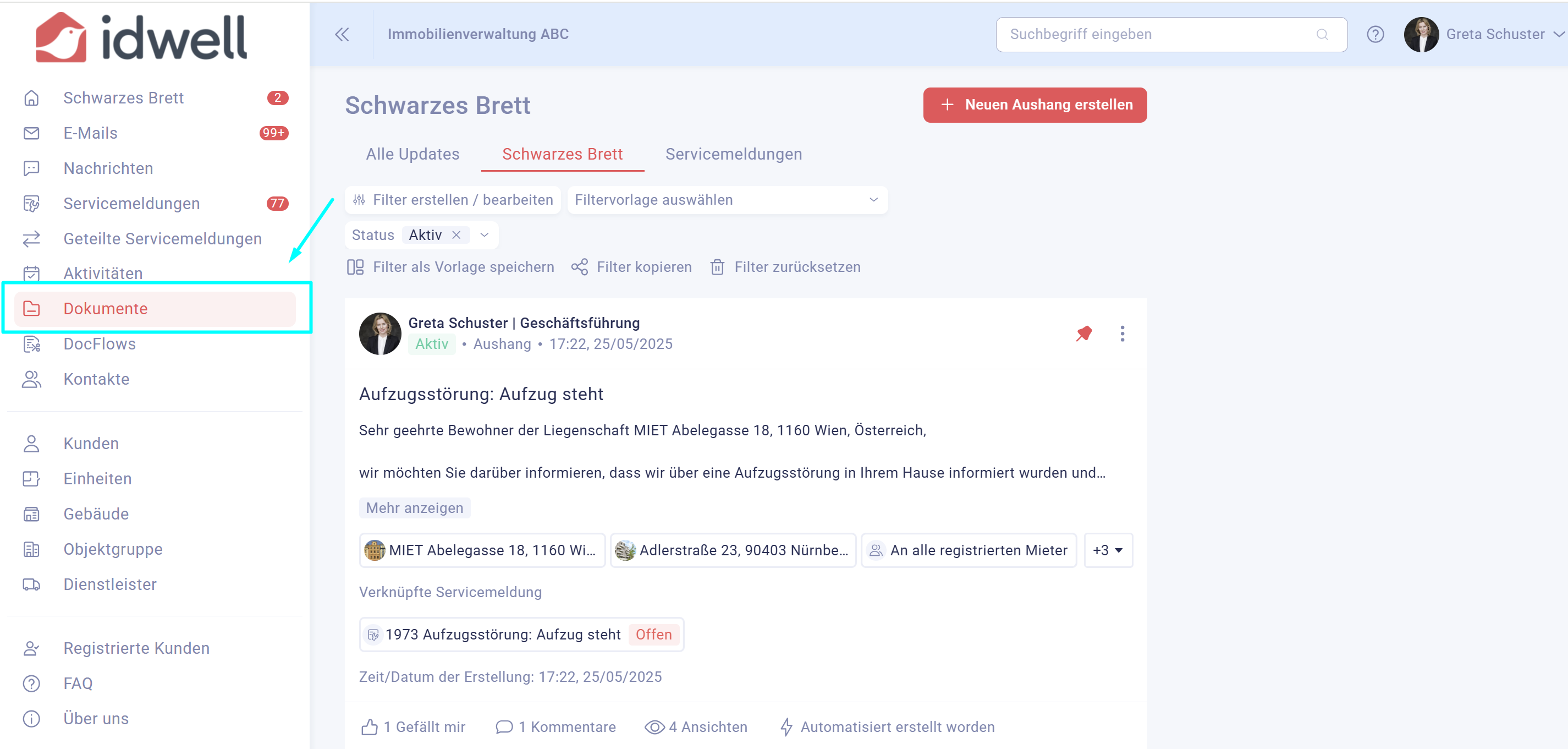1568x749 pixels.
Task: Click the Servicemeldungen sidebar icon
Action: [x=31, y=204]
